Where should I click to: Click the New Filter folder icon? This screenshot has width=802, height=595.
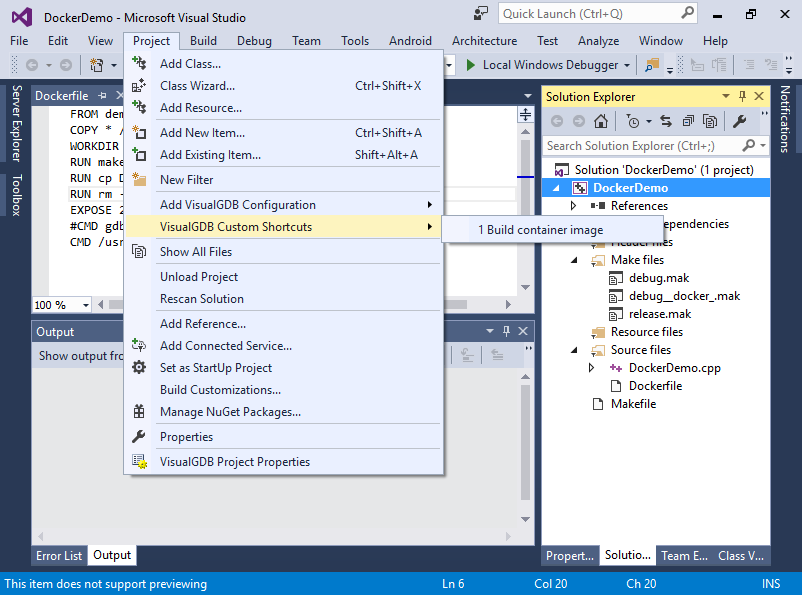coord(139,180)
